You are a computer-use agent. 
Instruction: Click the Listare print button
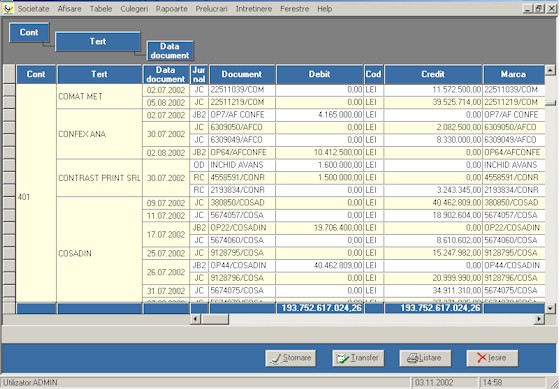(425, 358)
